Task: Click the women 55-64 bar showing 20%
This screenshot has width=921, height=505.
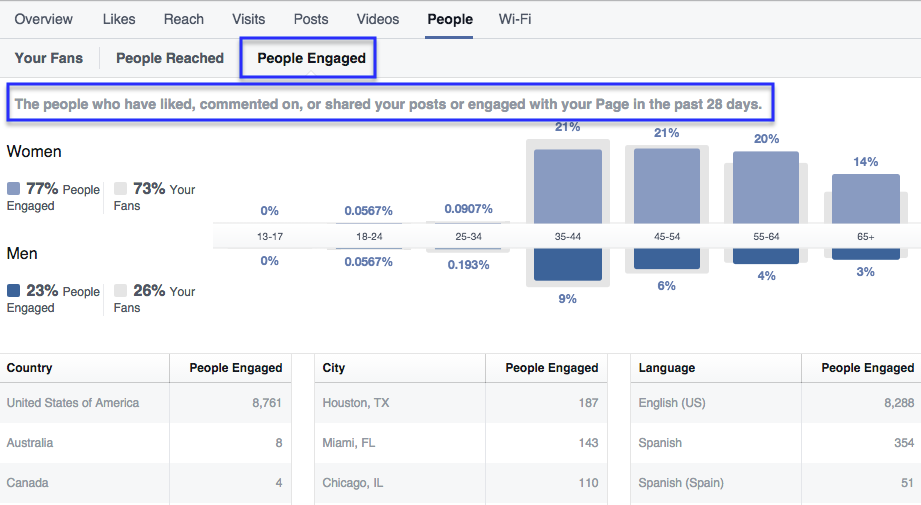Action: click(x=766, y=188)
